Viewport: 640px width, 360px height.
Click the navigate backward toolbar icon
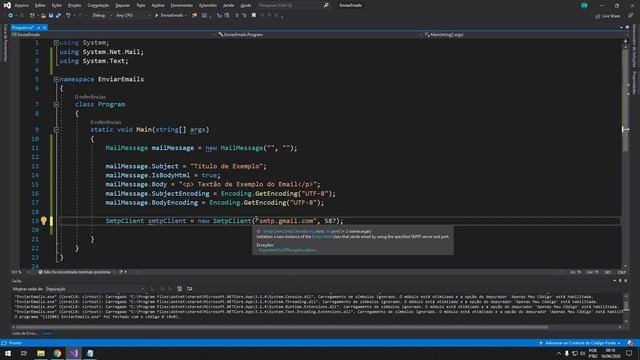pos(11,16)
